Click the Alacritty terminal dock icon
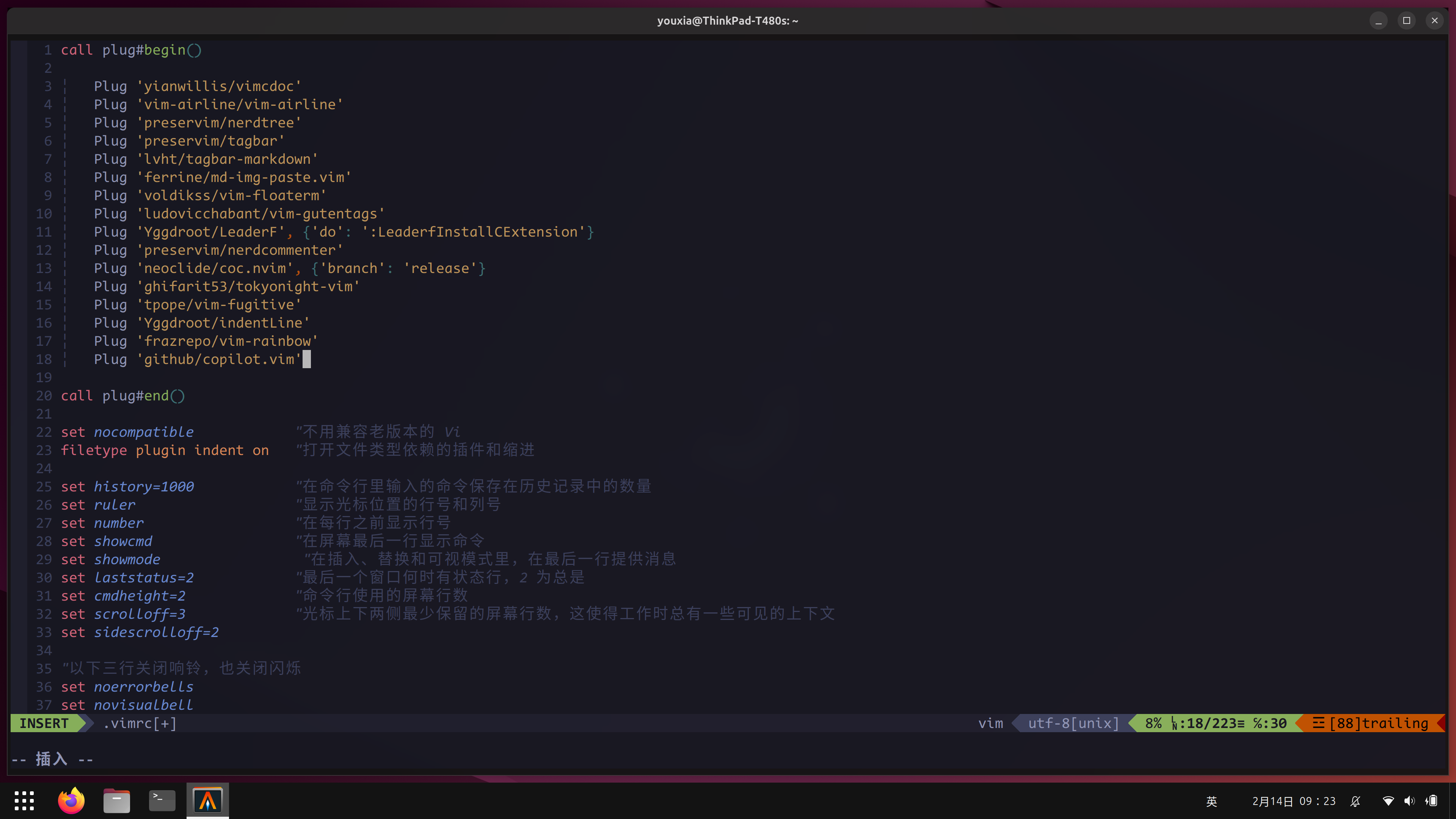1456x819 pixels. tap(207, 800)
